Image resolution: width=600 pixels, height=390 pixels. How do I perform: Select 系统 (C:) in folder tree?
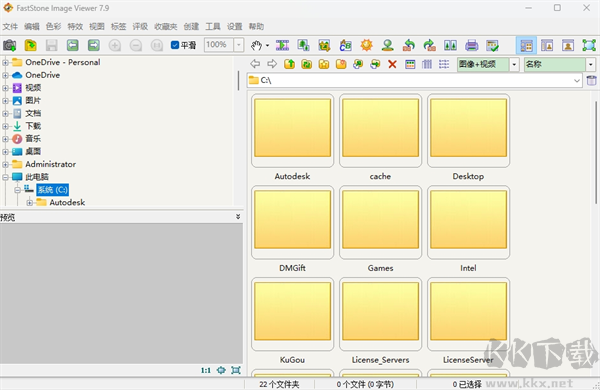click(52, 190)
